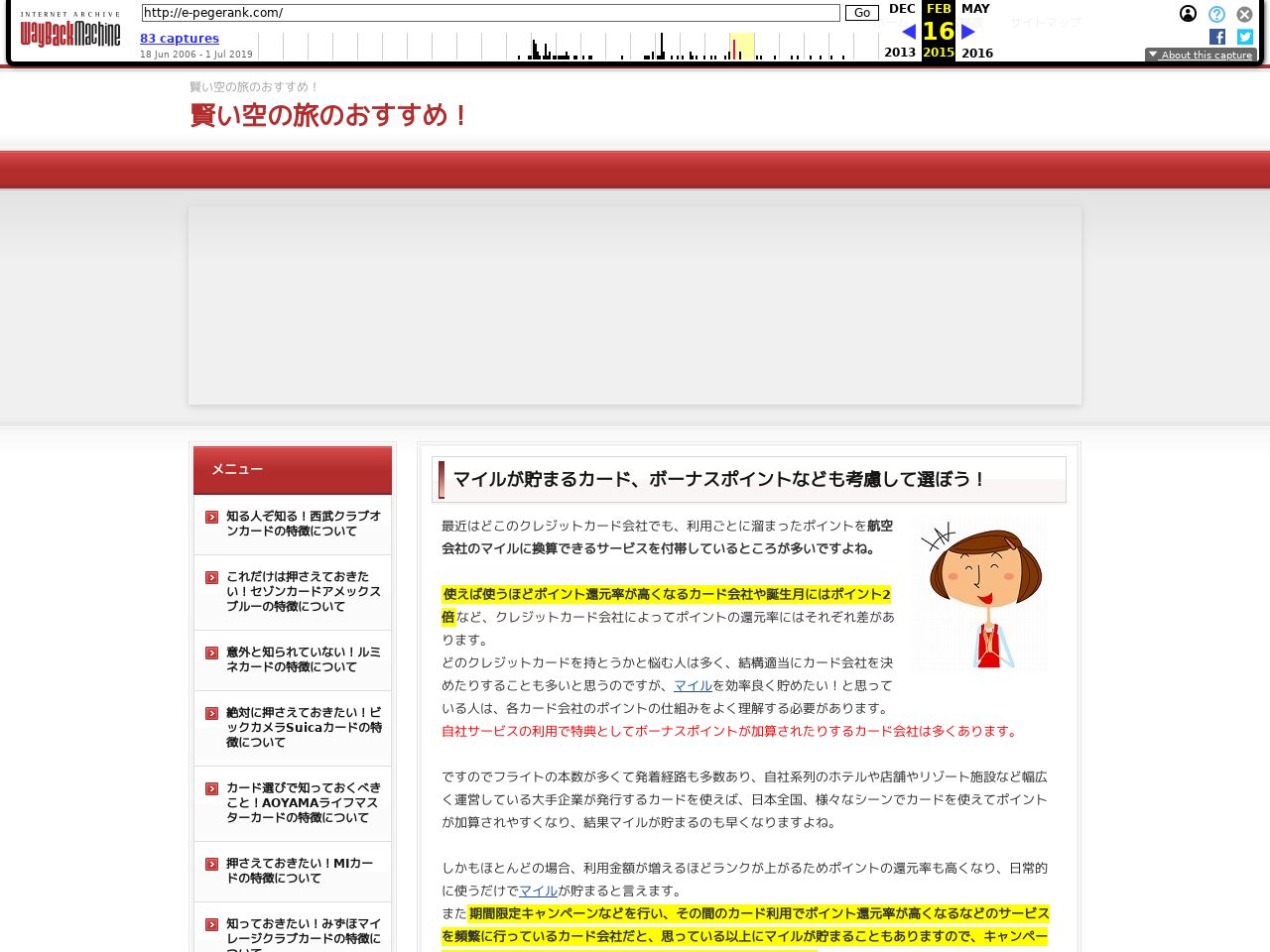This screenshot has height=952, width=1270.
Task: Close the Wayback toolbar
Action: pos(1244,14)
